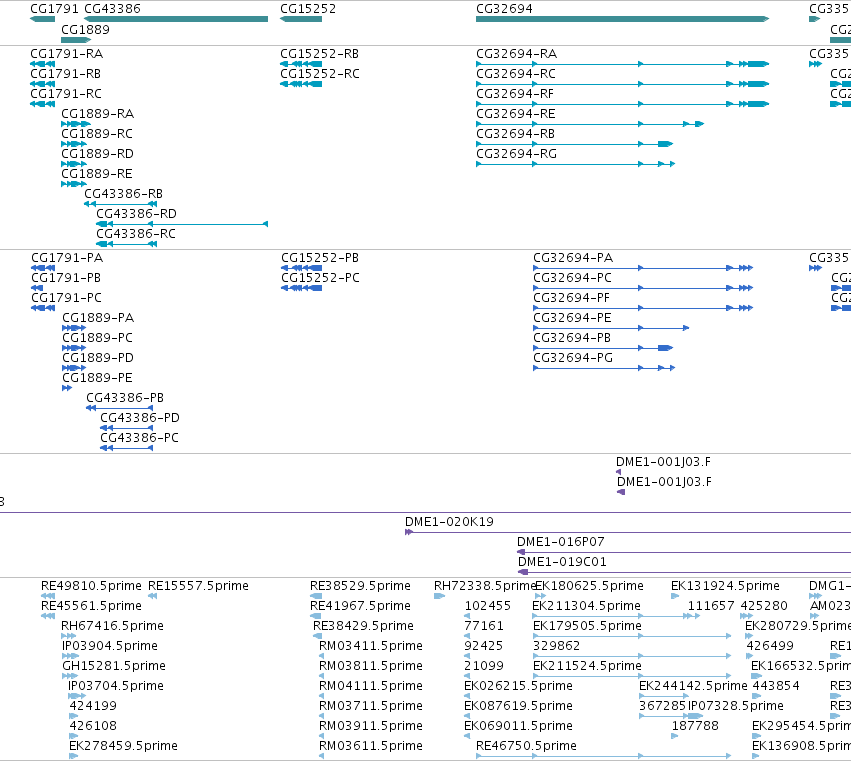Screen dimensions: 851x761
Task: Select transcript CG1791-RB
Action: point(65,74)
